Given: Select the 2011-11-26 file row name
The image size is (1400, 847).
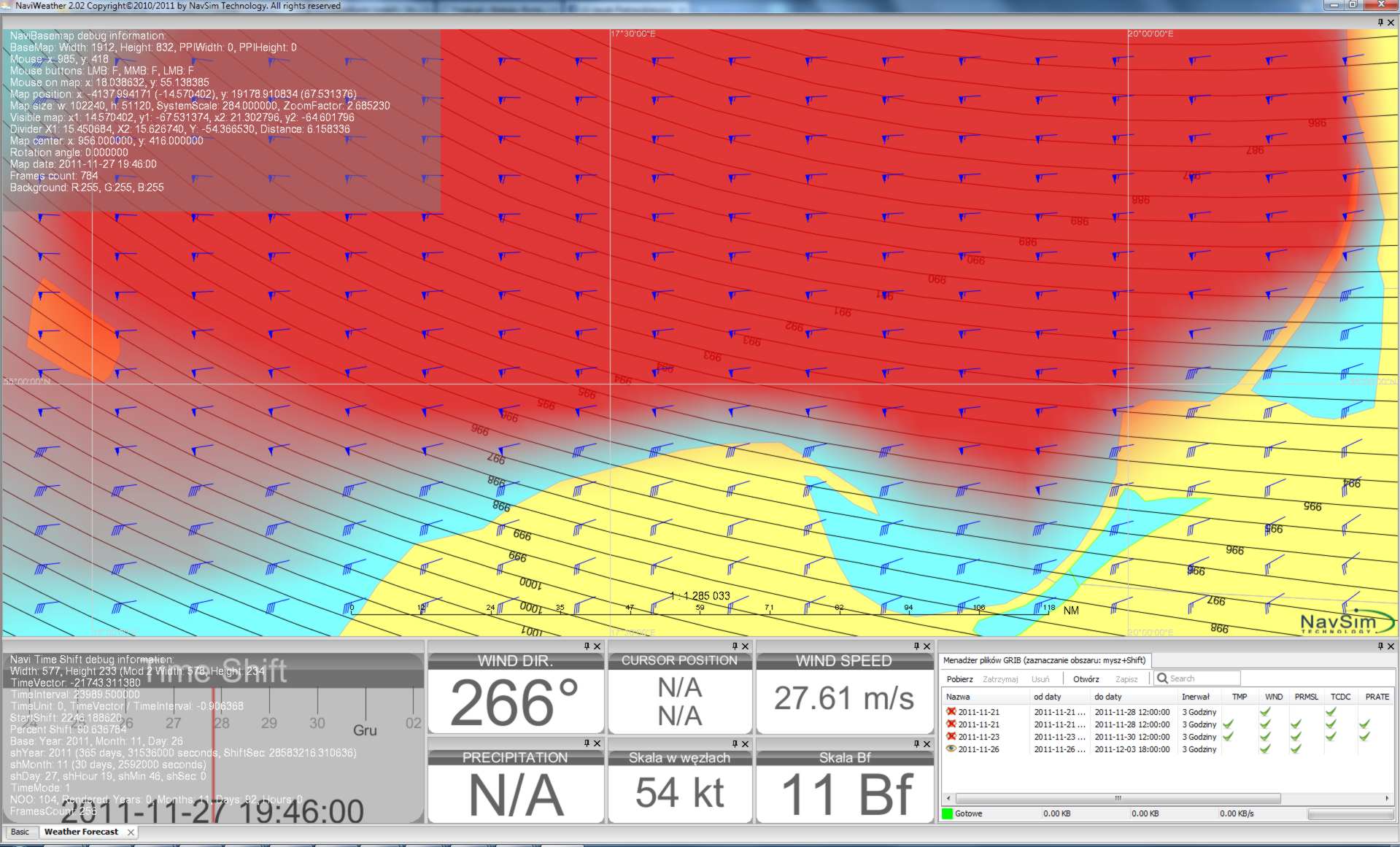Looking at the screenshot, I should click(978, 749).
